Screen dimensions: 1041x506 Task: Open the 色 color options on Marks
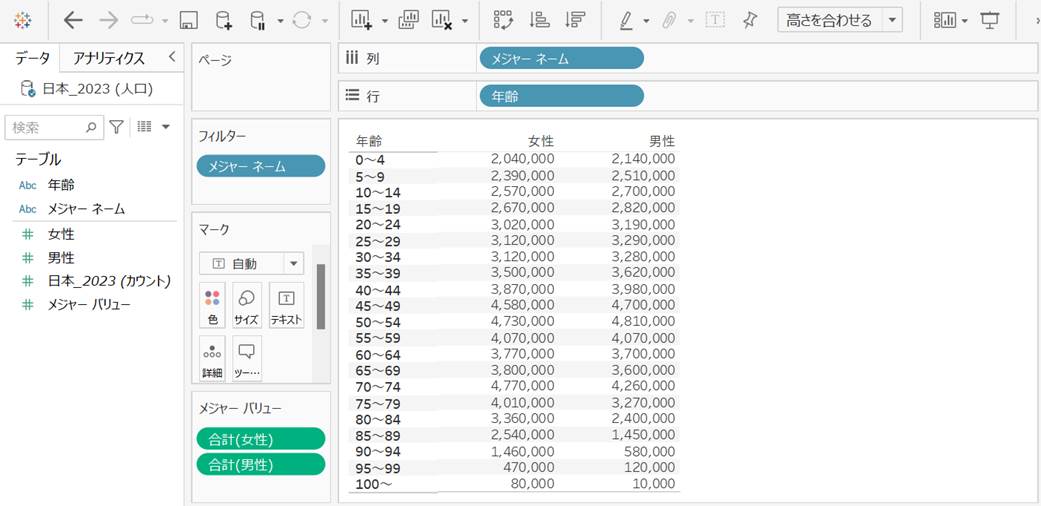pyautogui.click(x=212, y=306)
